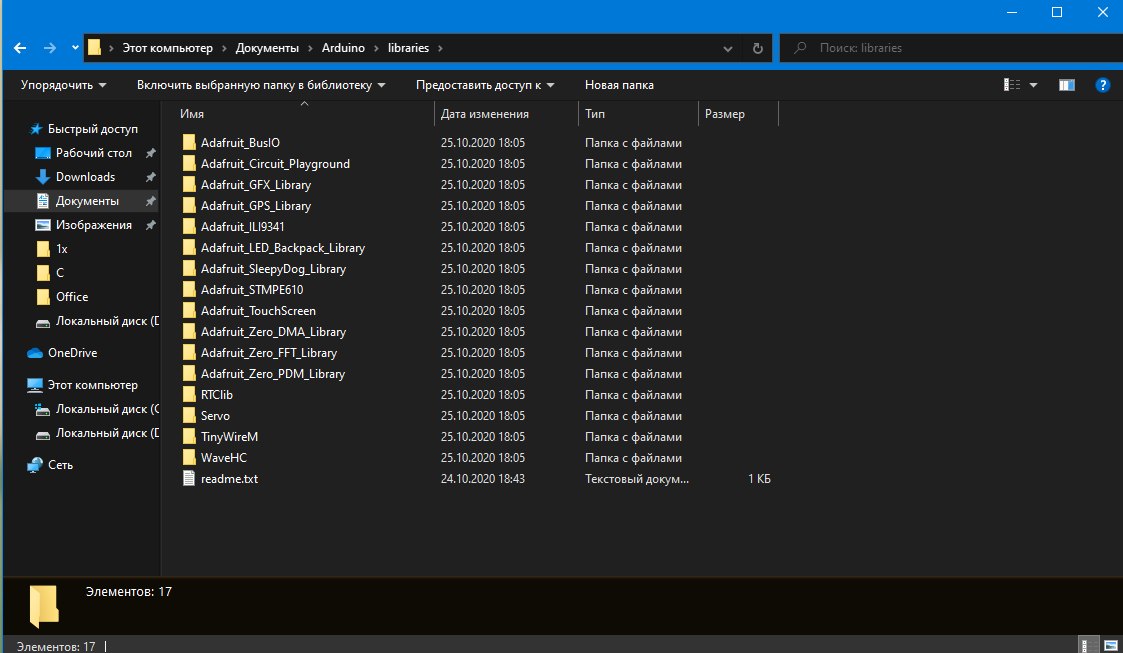Image resolution: width=1123 pixels, height=653 pixels.
Task: Click the WaveHC folder icon
Action: point(189,458)
